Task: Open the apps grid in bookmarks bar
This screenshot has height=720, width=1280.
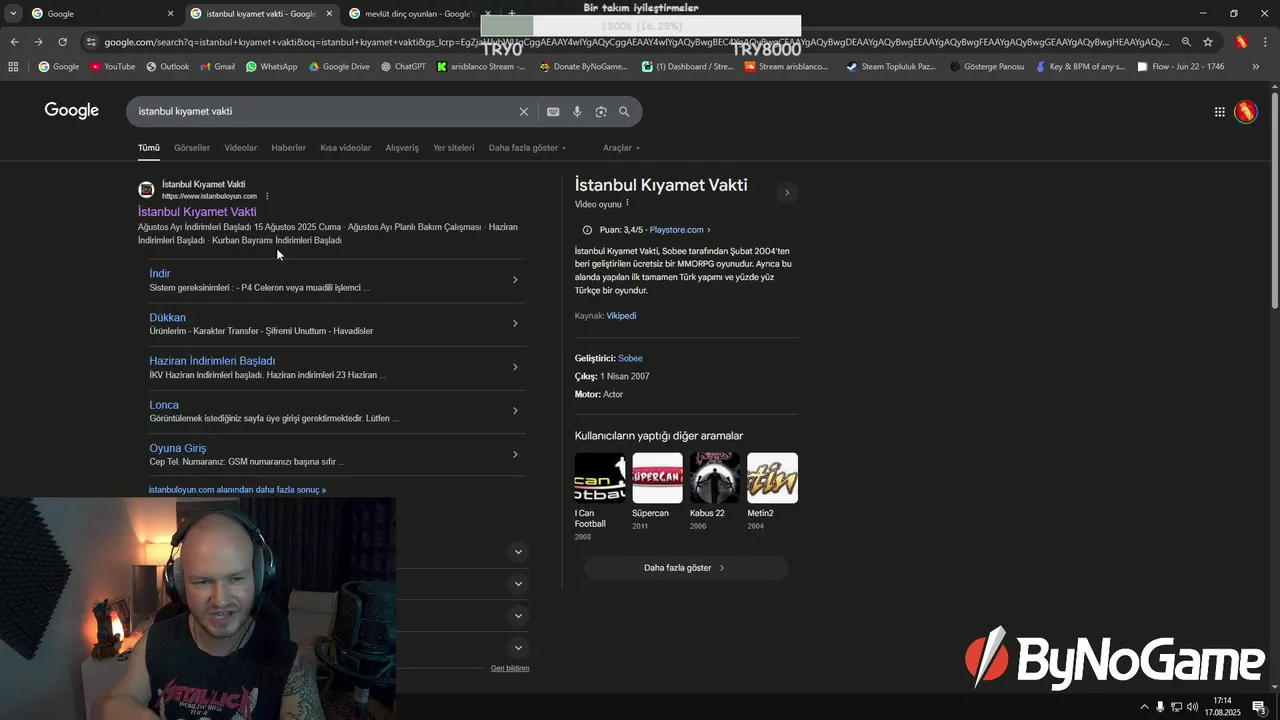Action: [13, 67]
